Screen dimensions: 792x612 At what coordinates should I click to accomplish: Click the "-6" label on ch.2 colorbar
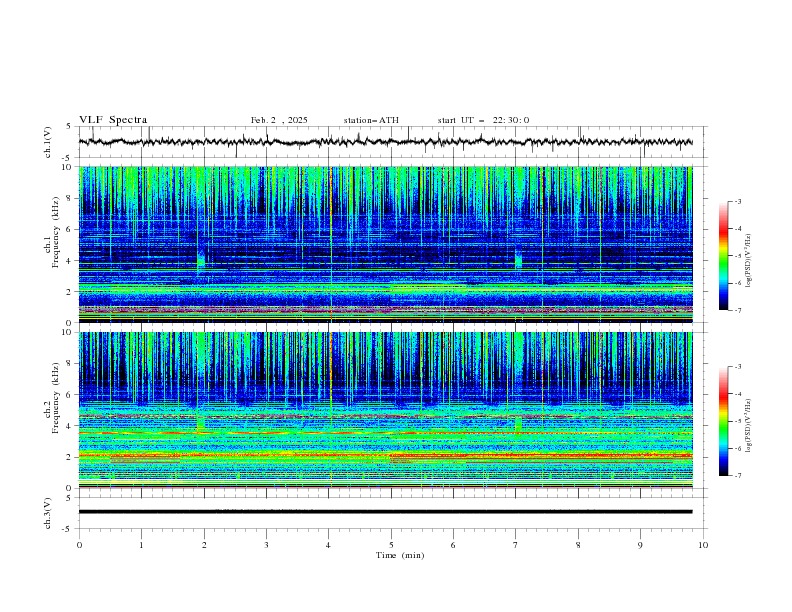click(x=737, y=448)
